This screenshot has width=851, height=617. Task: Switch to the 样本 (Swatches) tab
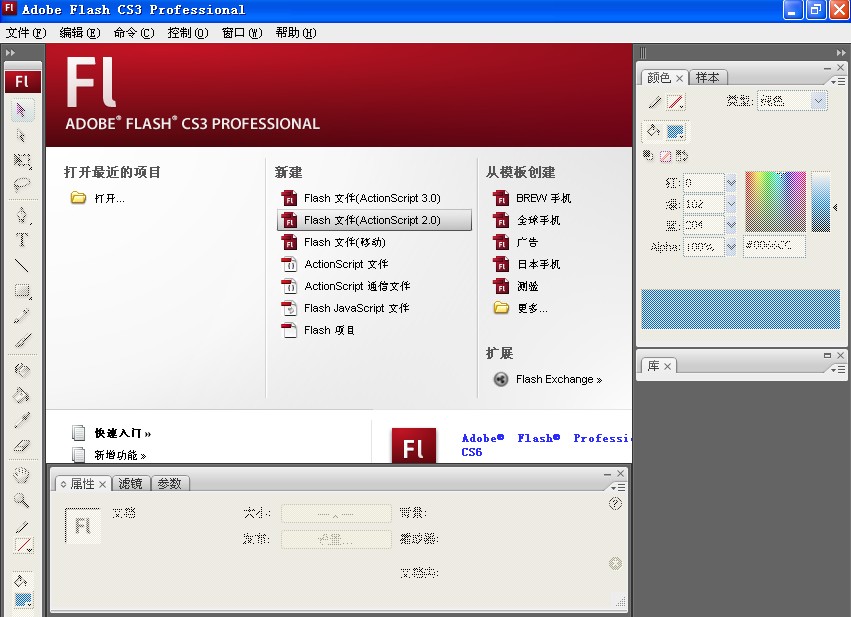(708, 77)
